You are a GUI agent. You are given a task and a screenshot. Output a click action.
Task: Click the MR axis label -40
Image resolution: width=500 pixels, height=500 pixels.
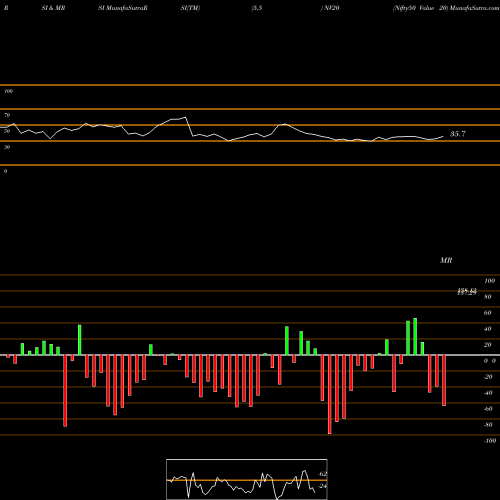[488, 393]
